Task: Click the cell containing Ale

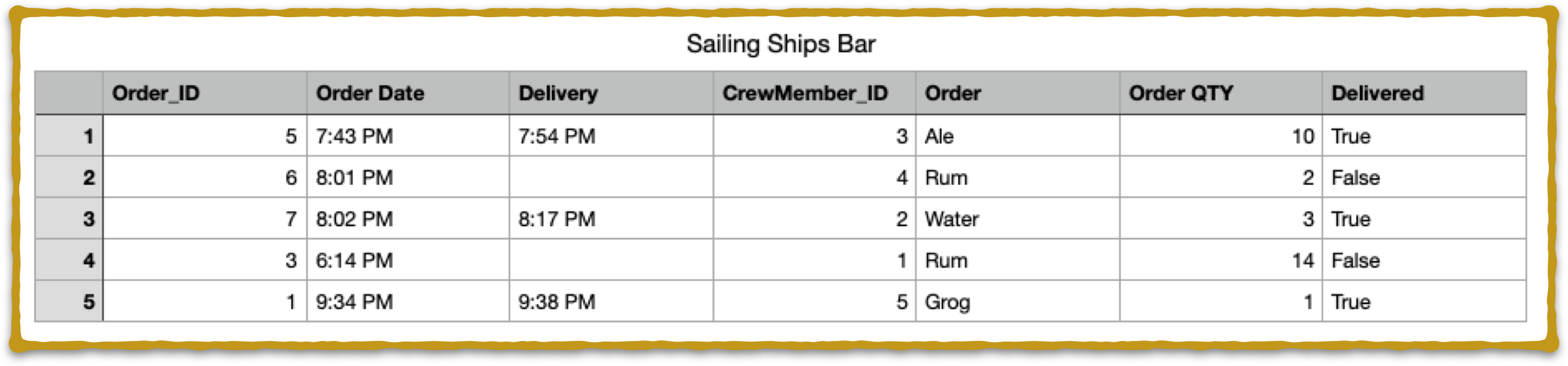Action: click(1018, 136)
